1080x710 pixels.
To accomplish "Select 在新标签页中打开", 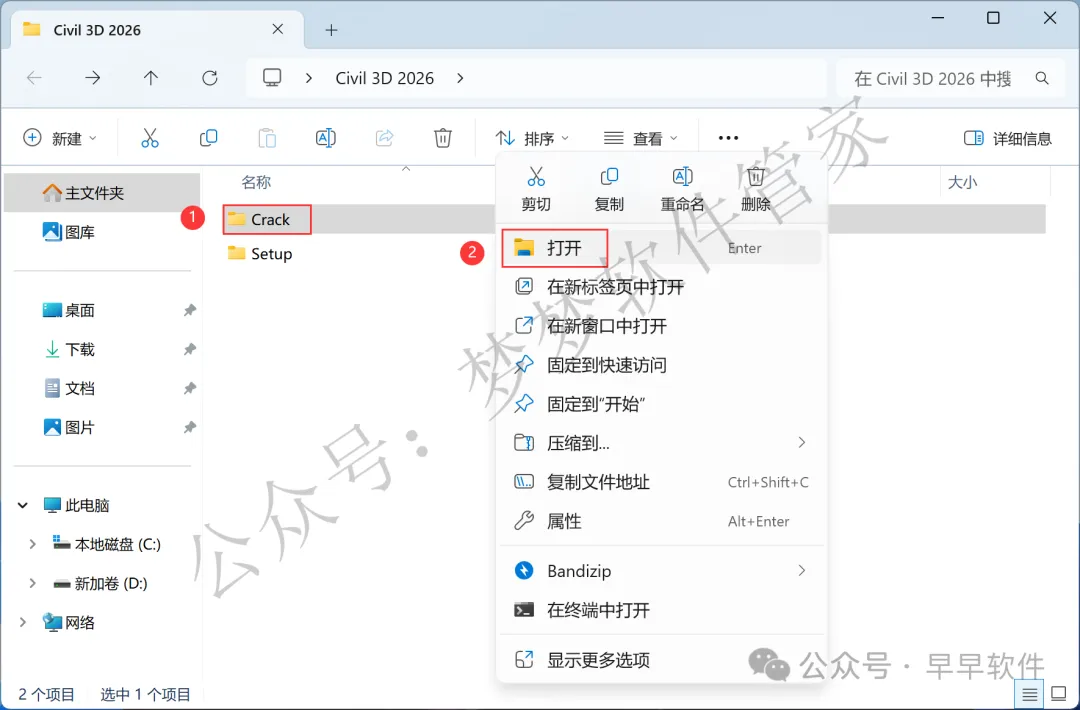I will coord(661,286).
